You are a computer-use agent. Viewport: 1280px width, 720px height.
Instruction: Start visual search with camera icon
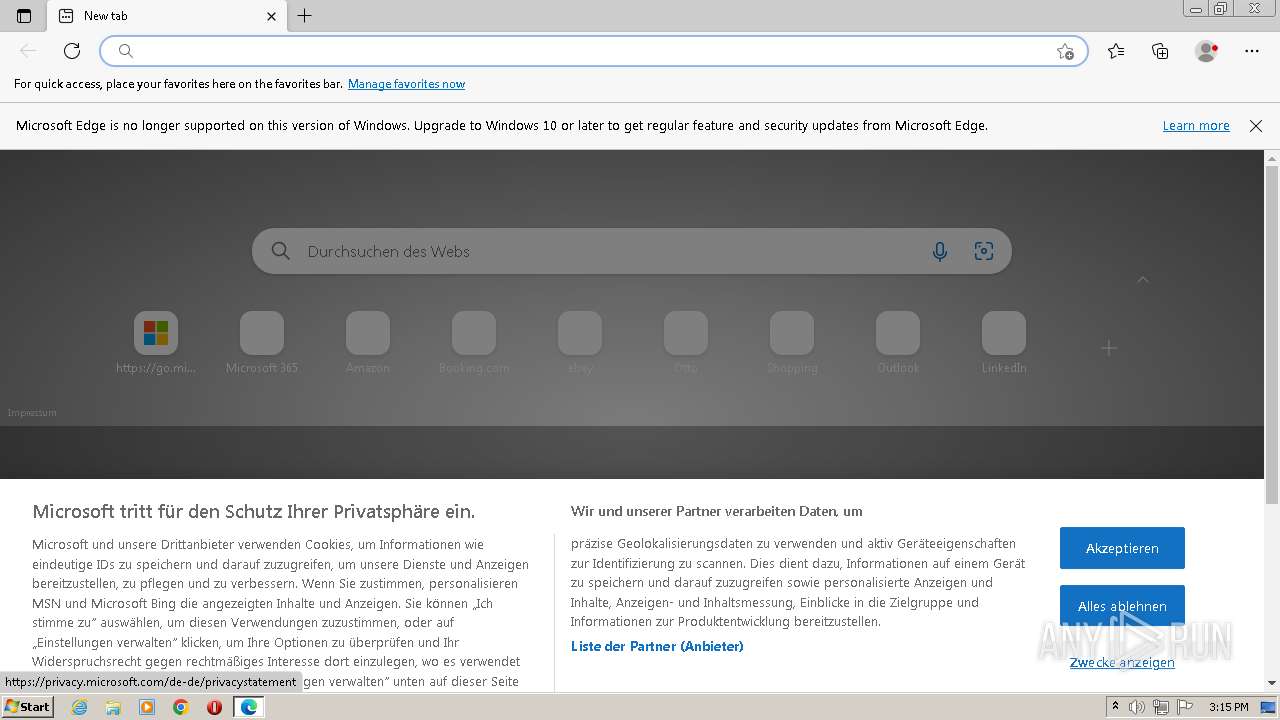[984, 251]
